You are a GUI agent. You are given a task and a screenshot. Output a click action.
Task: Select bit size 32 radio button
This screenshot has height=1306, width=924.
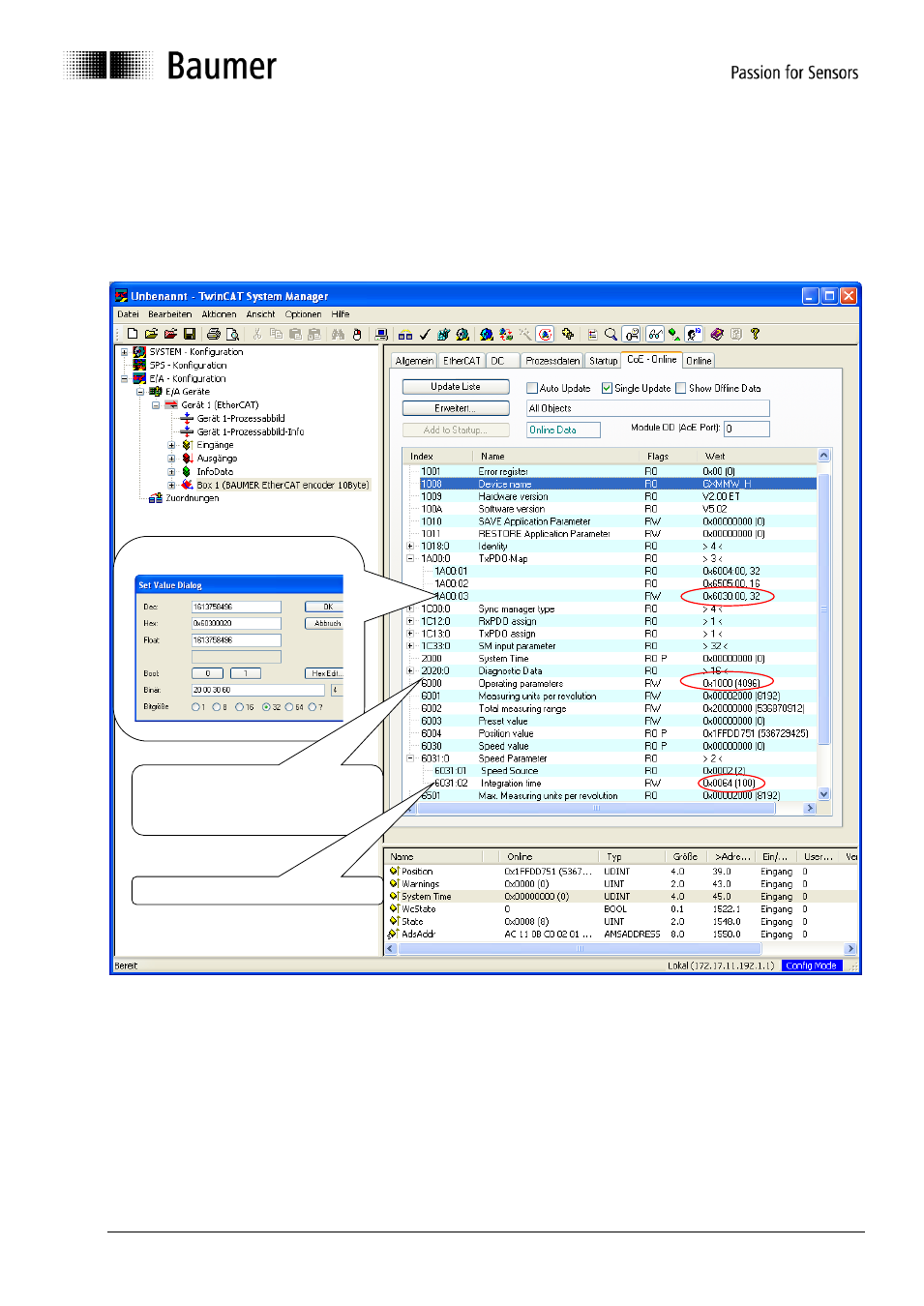pos(266,707)
